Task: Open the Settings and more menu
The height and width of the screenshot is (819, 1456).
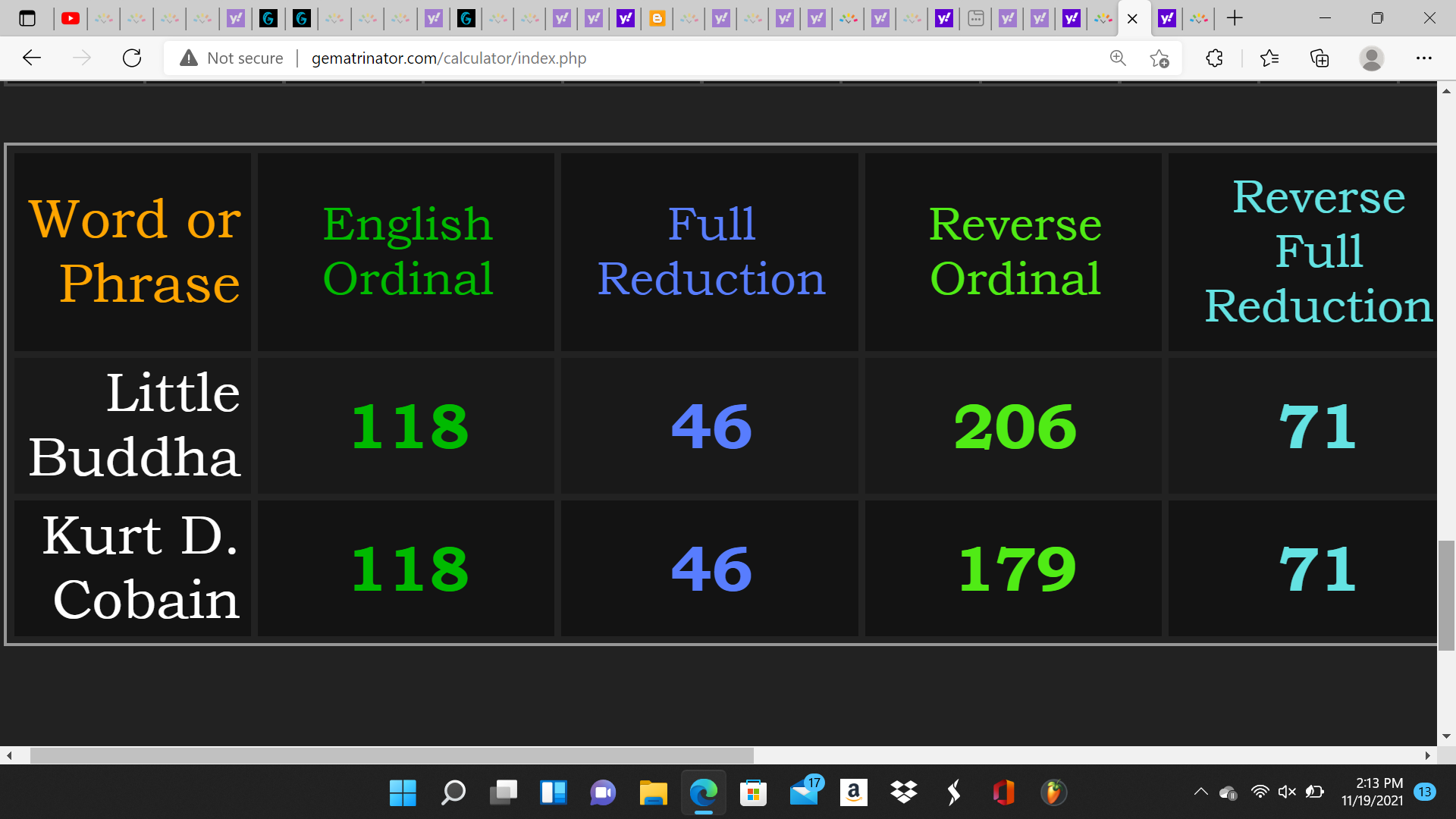Action: tap(1424, 58)
